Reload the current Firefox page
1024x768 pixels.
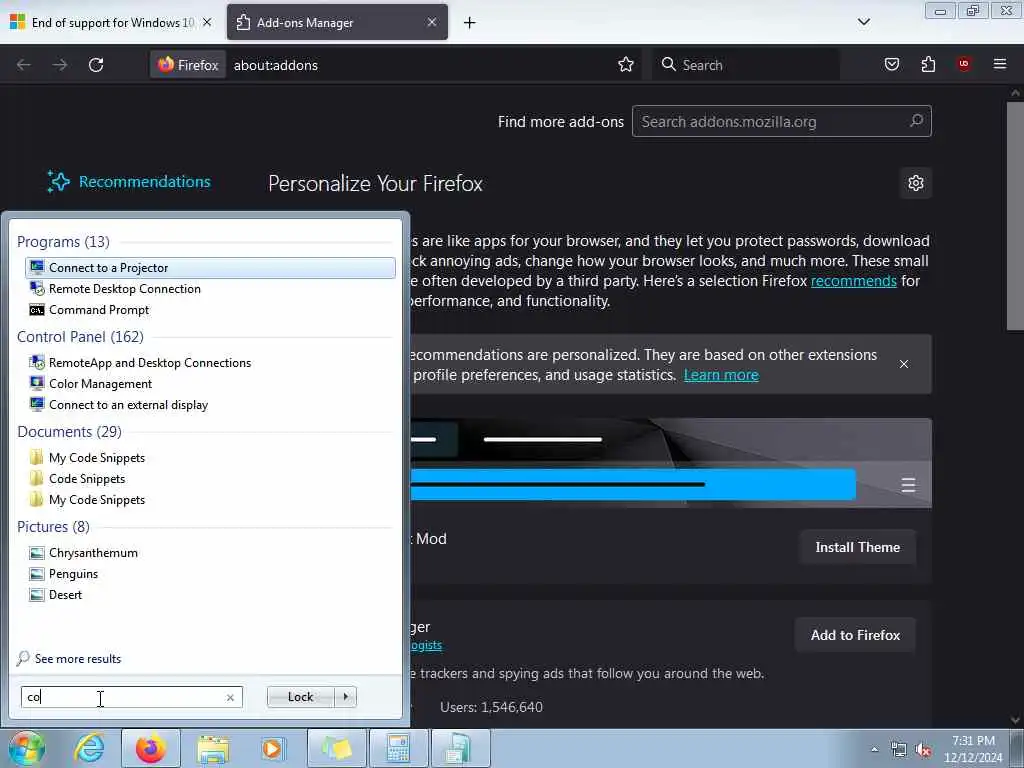click(x=96, y=65)
